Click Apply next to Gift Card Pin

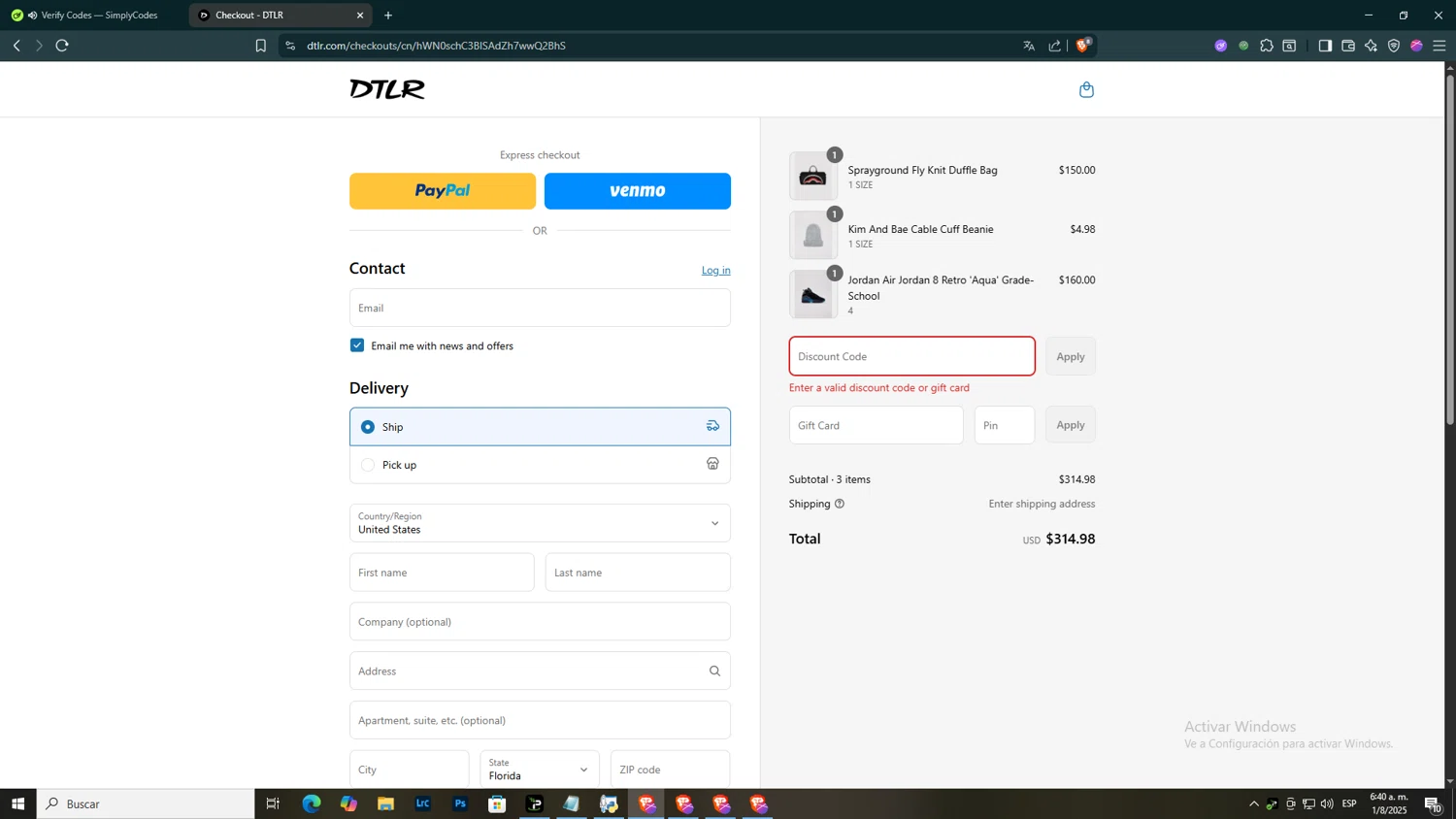[1071, 425]
